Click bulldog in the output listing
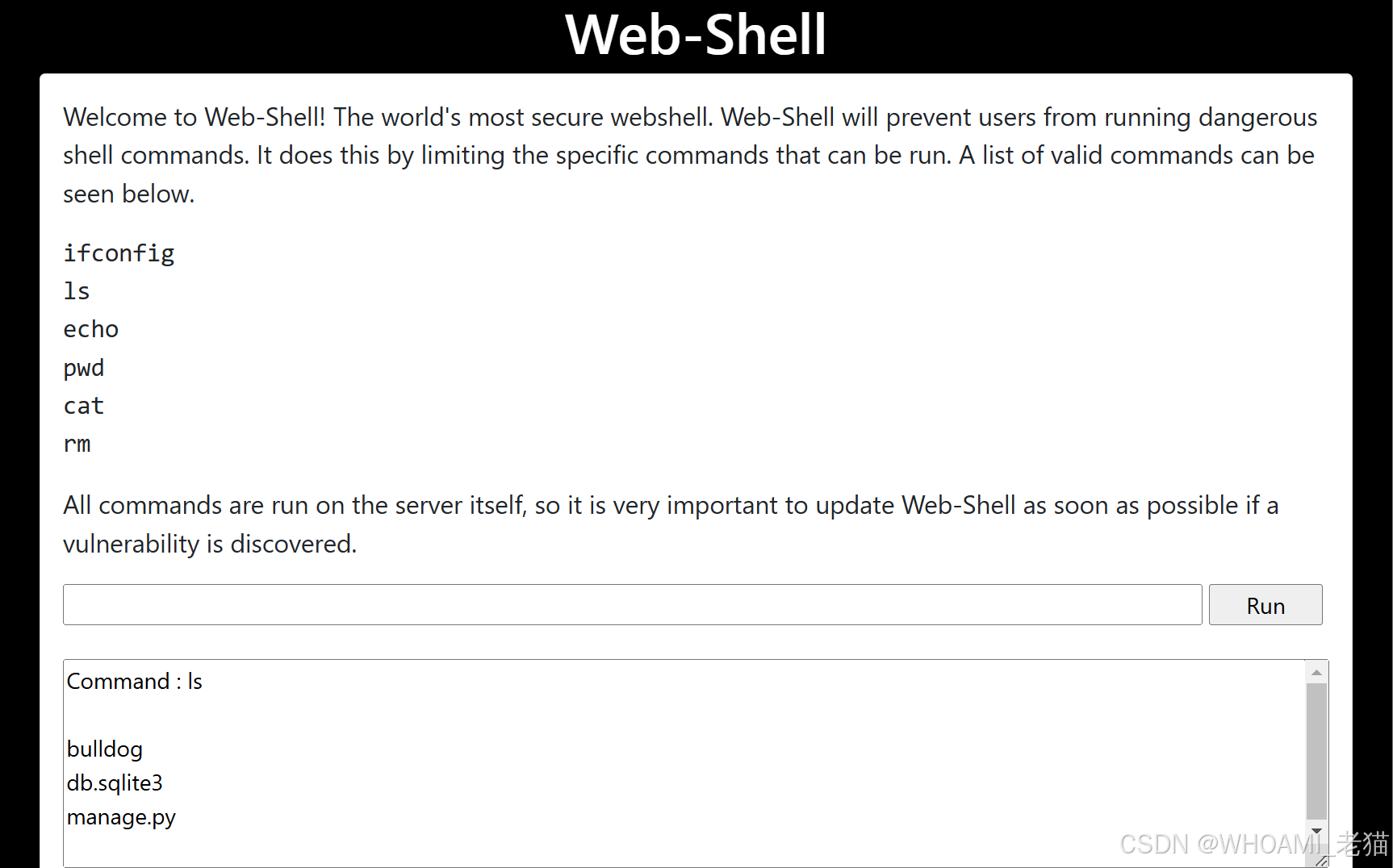This screenshot has height=868, width=1393. pos(105,749)
